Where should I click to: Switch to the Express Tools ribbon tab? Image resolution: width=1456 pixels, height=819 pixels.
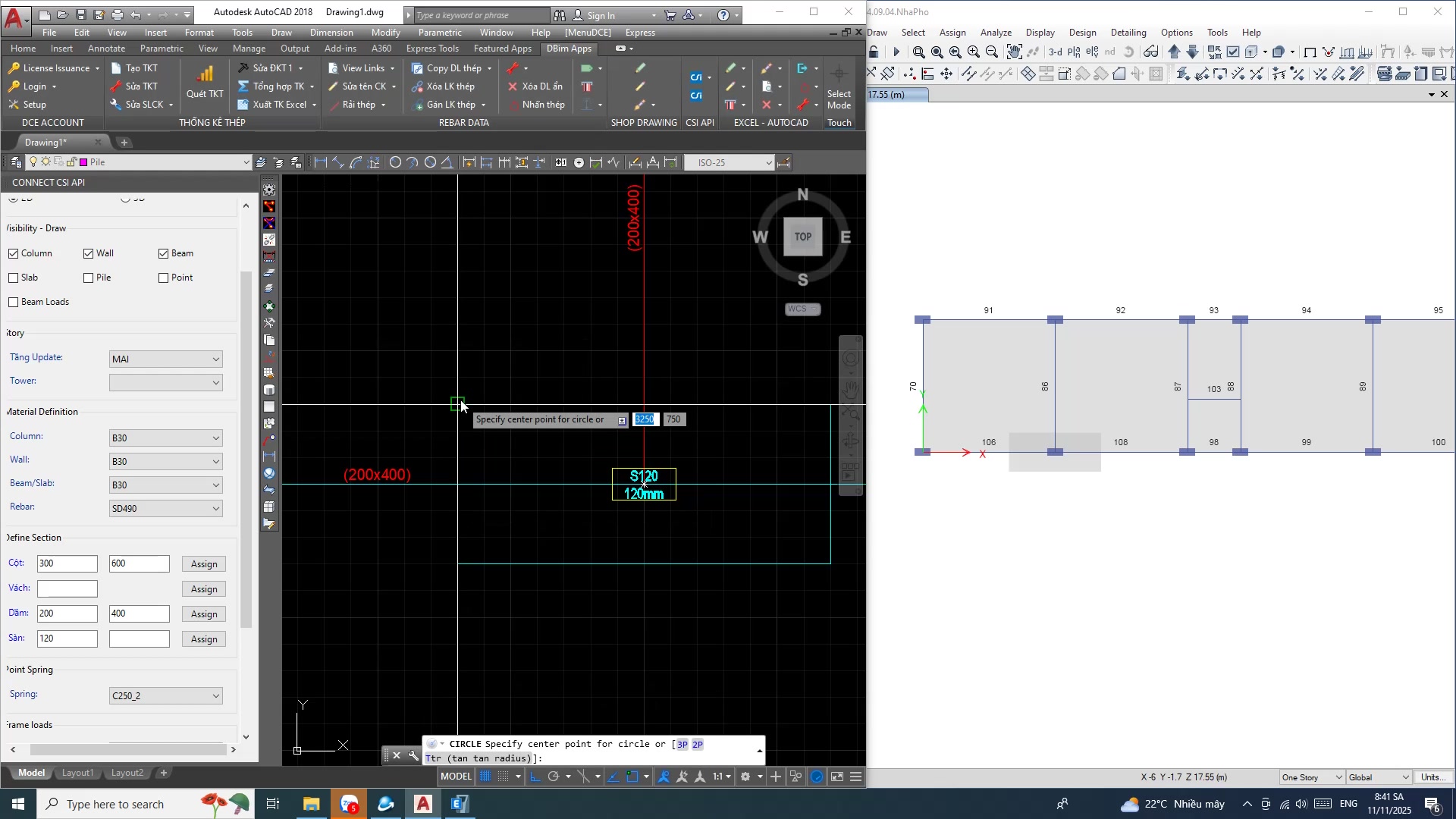432,49
